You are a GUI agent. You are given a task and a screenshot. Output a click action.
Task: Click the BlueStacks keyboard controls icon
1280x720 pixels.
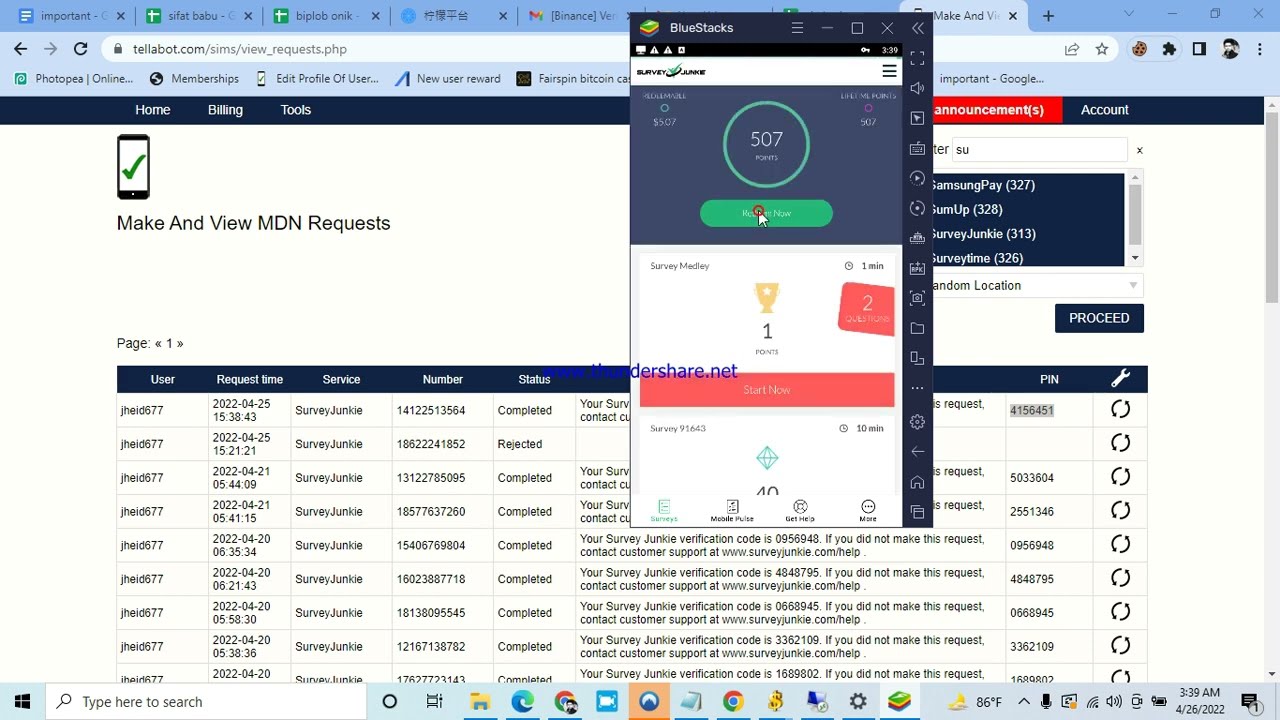917,149
